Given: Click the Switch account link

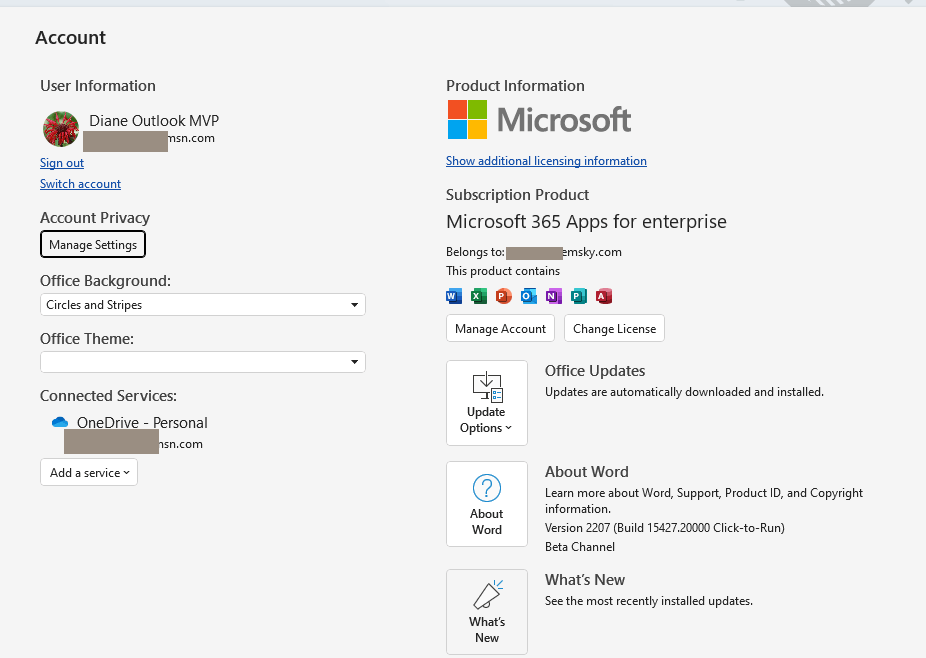Looking at the screenshot, I should pyautogui.click(x=80, y=184).
